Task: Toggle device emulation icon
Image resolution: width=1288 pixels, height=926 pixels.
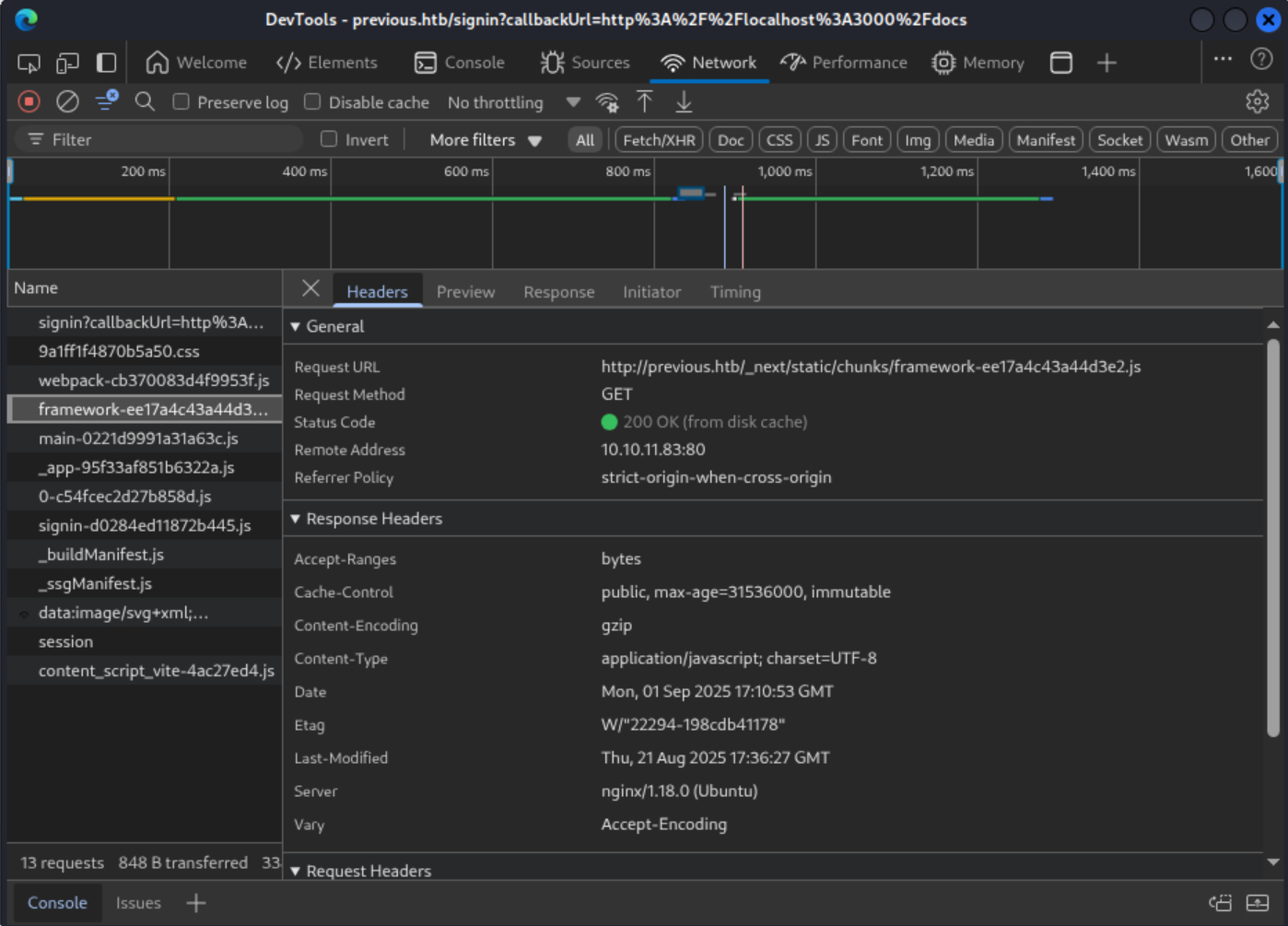Action: 67,63
